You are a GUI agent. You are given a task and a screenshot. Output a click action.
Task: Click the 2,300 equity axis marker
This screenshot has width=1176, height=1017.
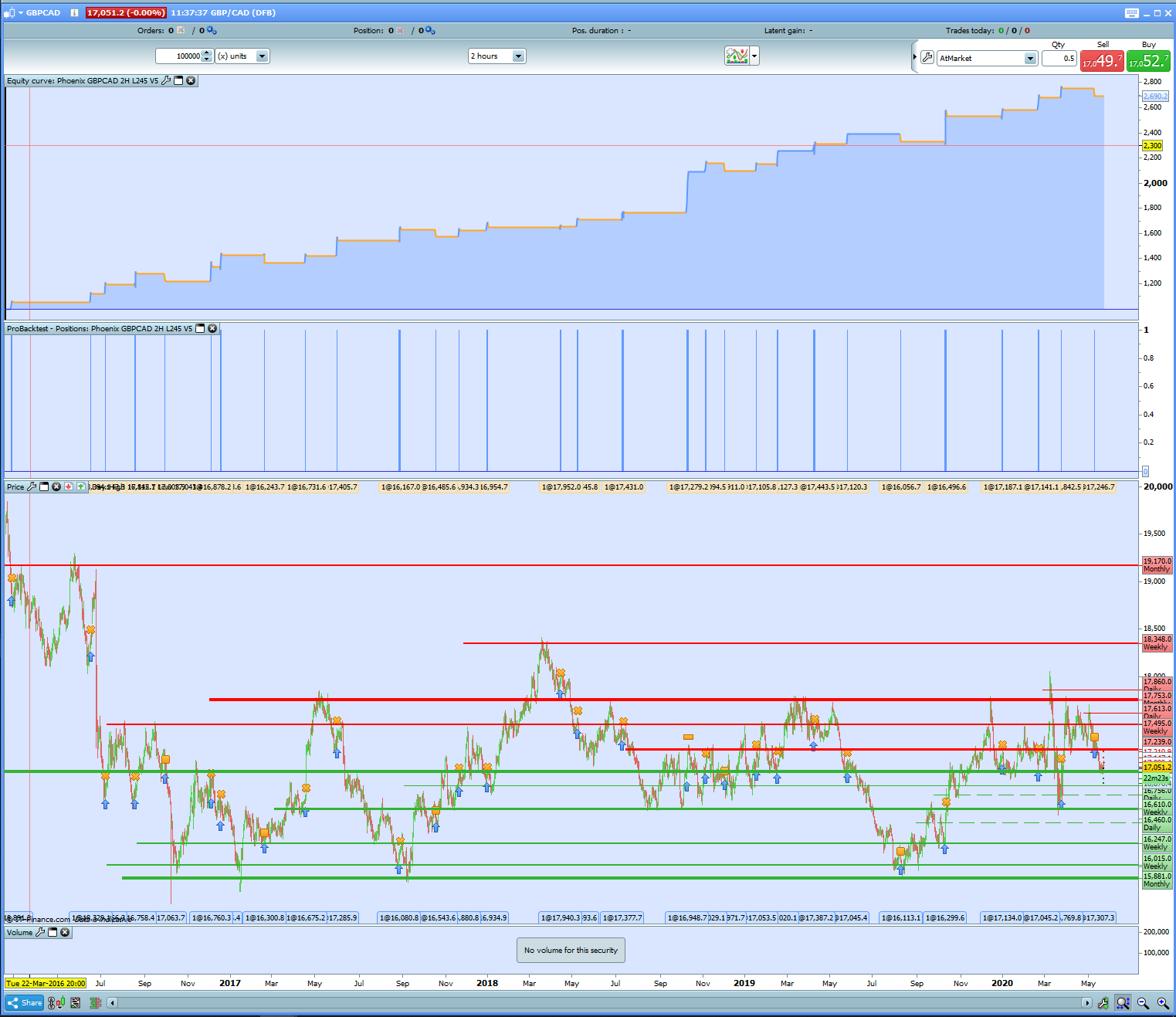coord(1152,145)
